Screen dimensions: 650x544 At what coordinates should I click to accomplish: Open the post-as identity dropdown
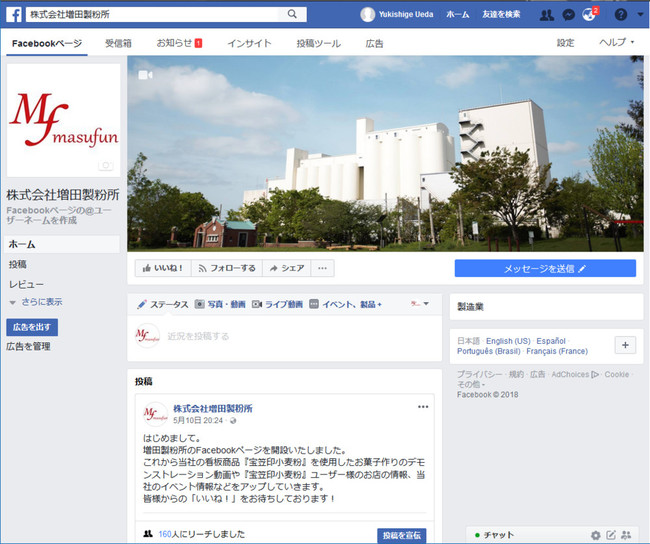click(420, 304)
